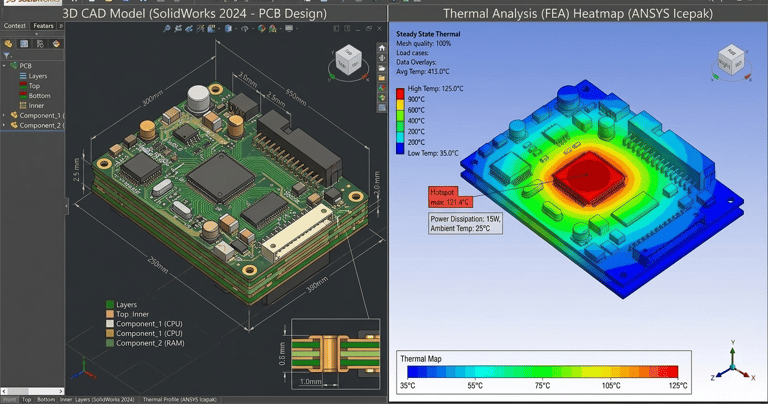Select the Layers tree item
The width and height of the screenshot is (768, 404).
tap(33, 76)
